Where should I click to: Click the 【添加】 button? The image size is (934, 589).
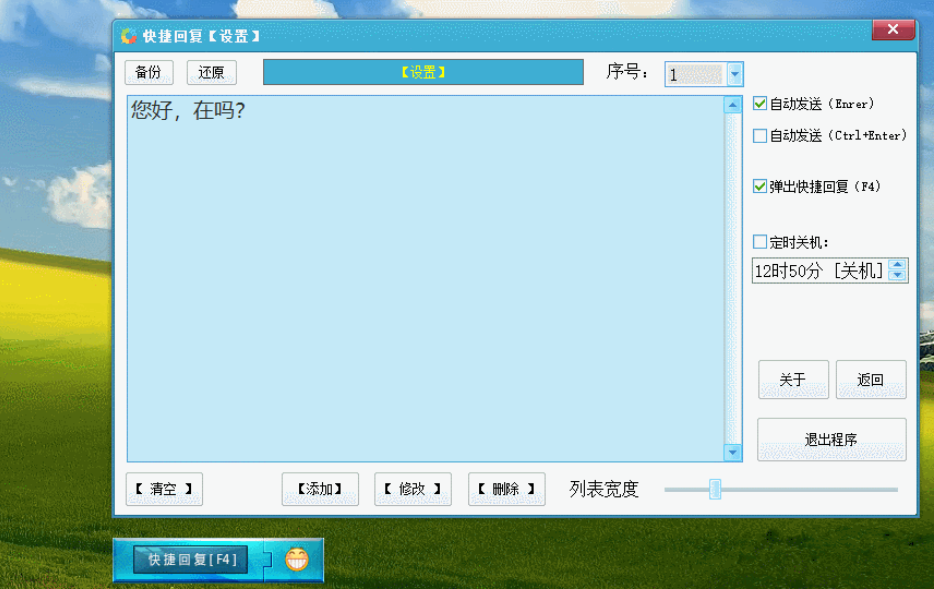point(320,489)
